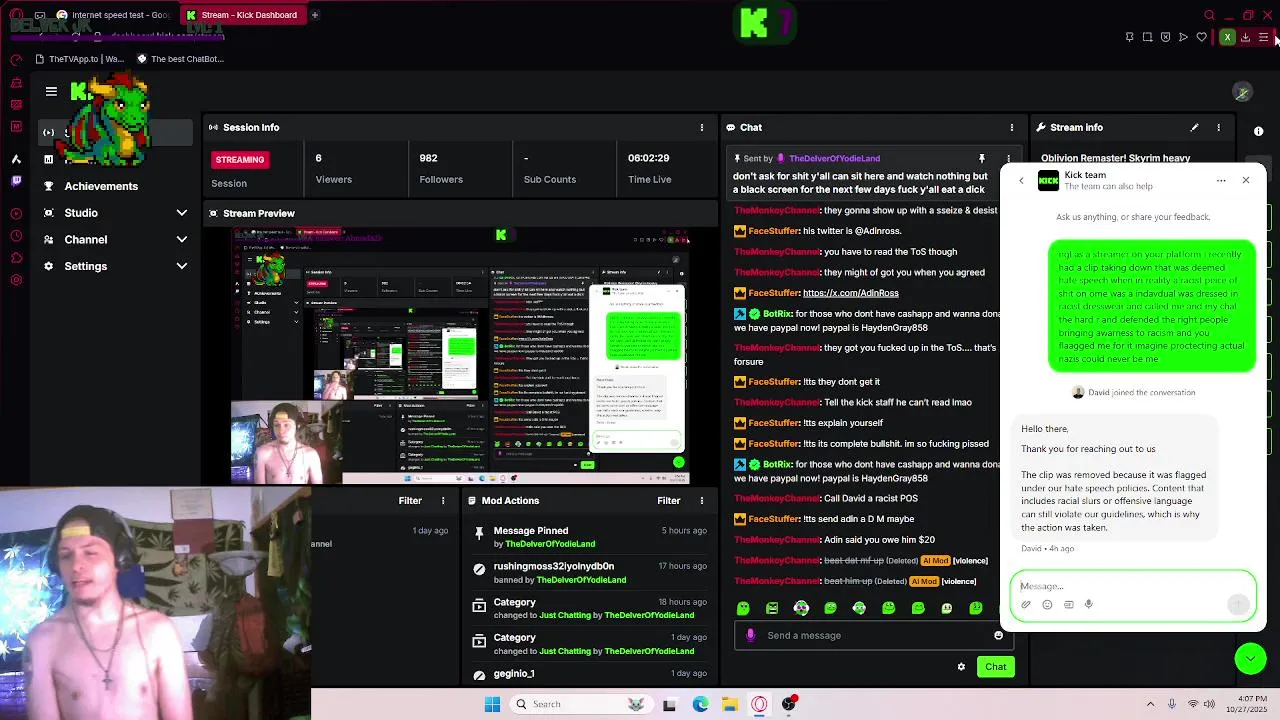Collapse support widget with green chevron button

coord(1250,658)
